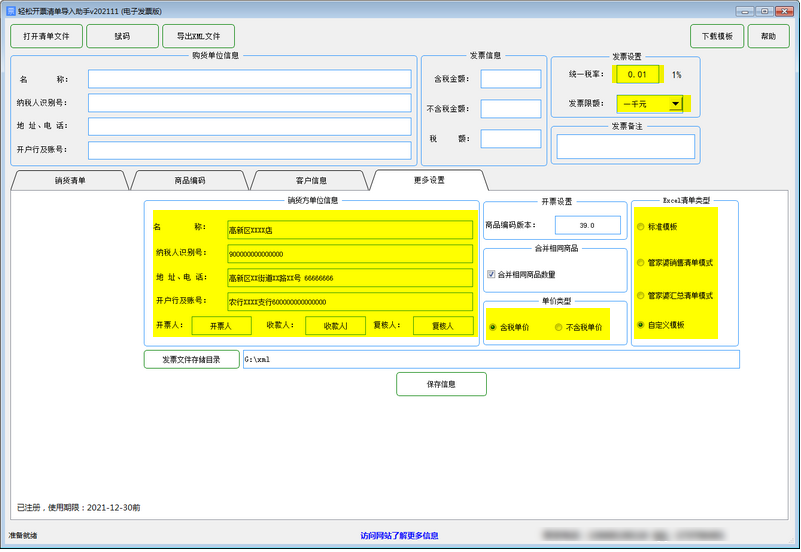Select the 不含税单价 radio button
Viewport: 801px width, 552px height.
tap(559, 327)
